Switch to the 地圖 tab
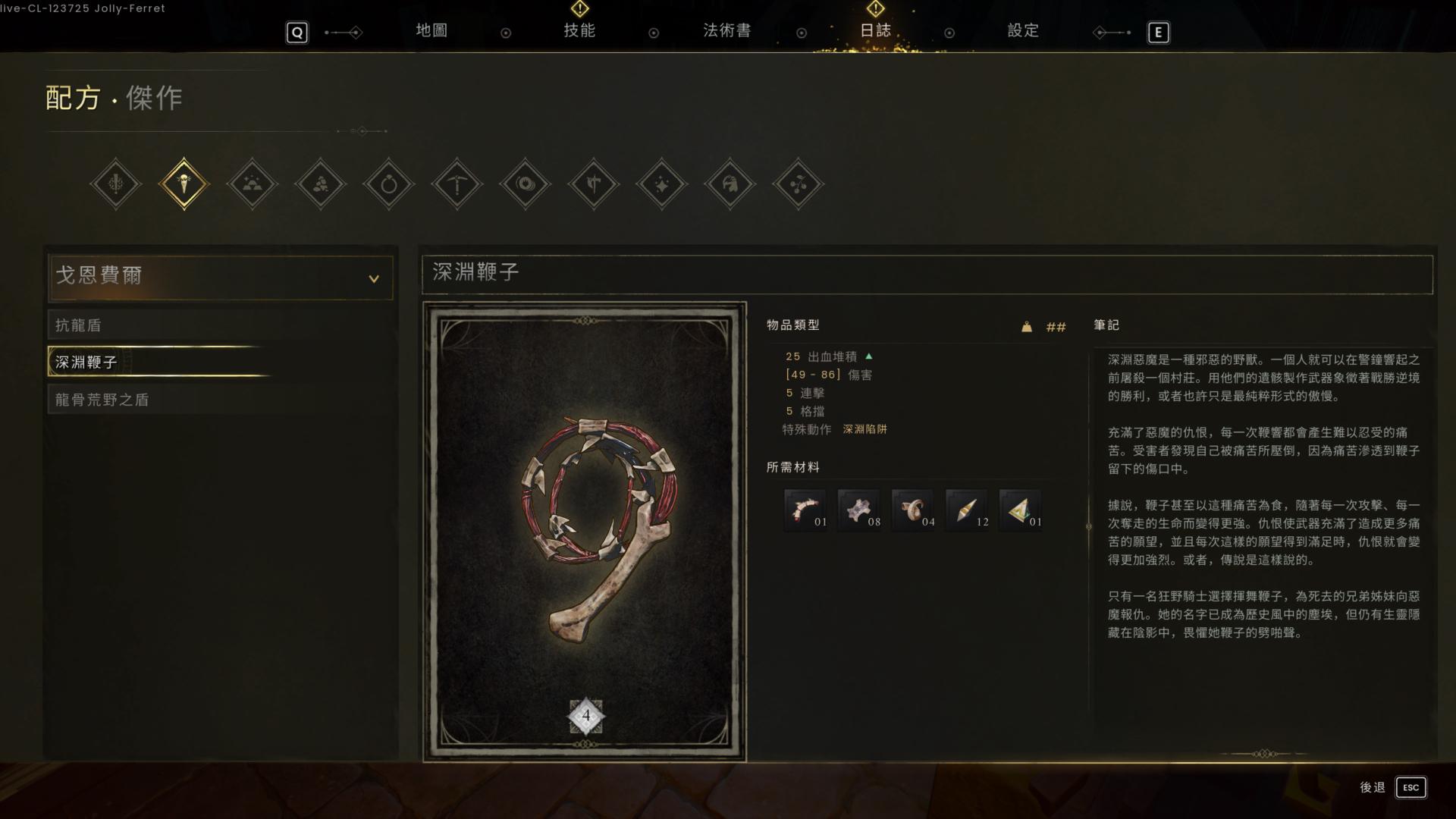Viewport: 1456px width, 819px height. [x=431, y=30]
